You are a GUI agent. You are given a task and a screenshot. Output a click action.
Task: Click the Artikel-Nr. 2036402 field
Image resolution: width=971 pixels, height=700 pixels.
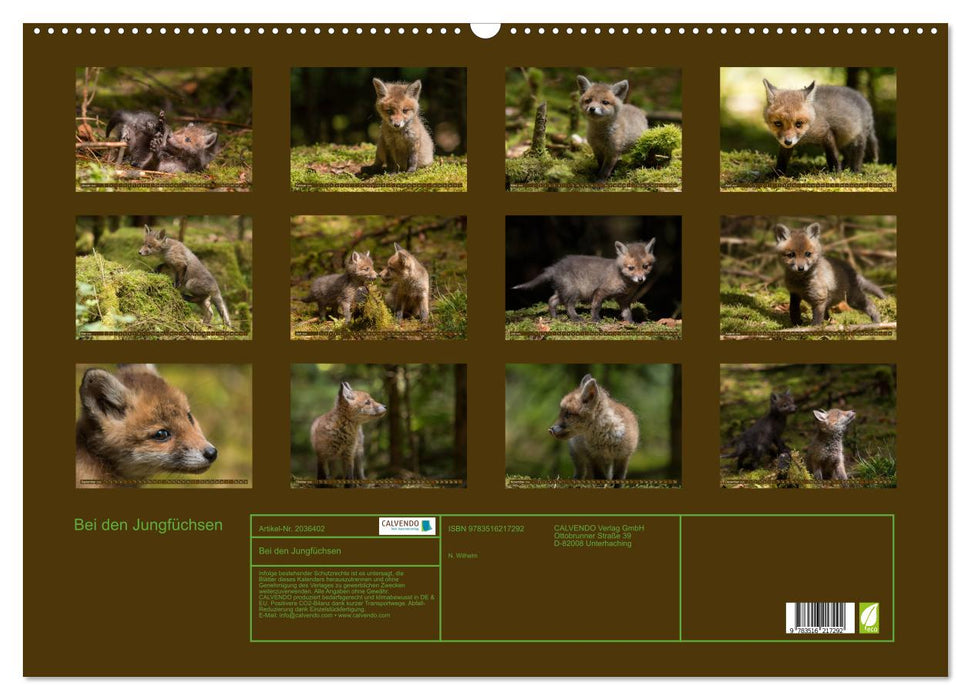pyautogui.click(x=292, y=528)
